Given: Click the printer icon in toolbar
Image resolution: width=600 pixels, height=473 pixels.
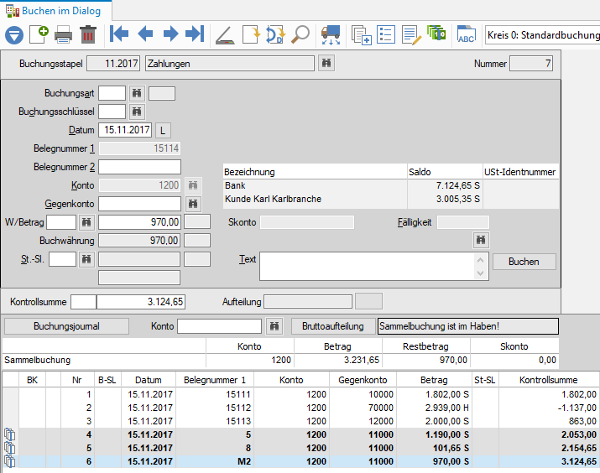Looking at the screenshot, I should (63, 35).
